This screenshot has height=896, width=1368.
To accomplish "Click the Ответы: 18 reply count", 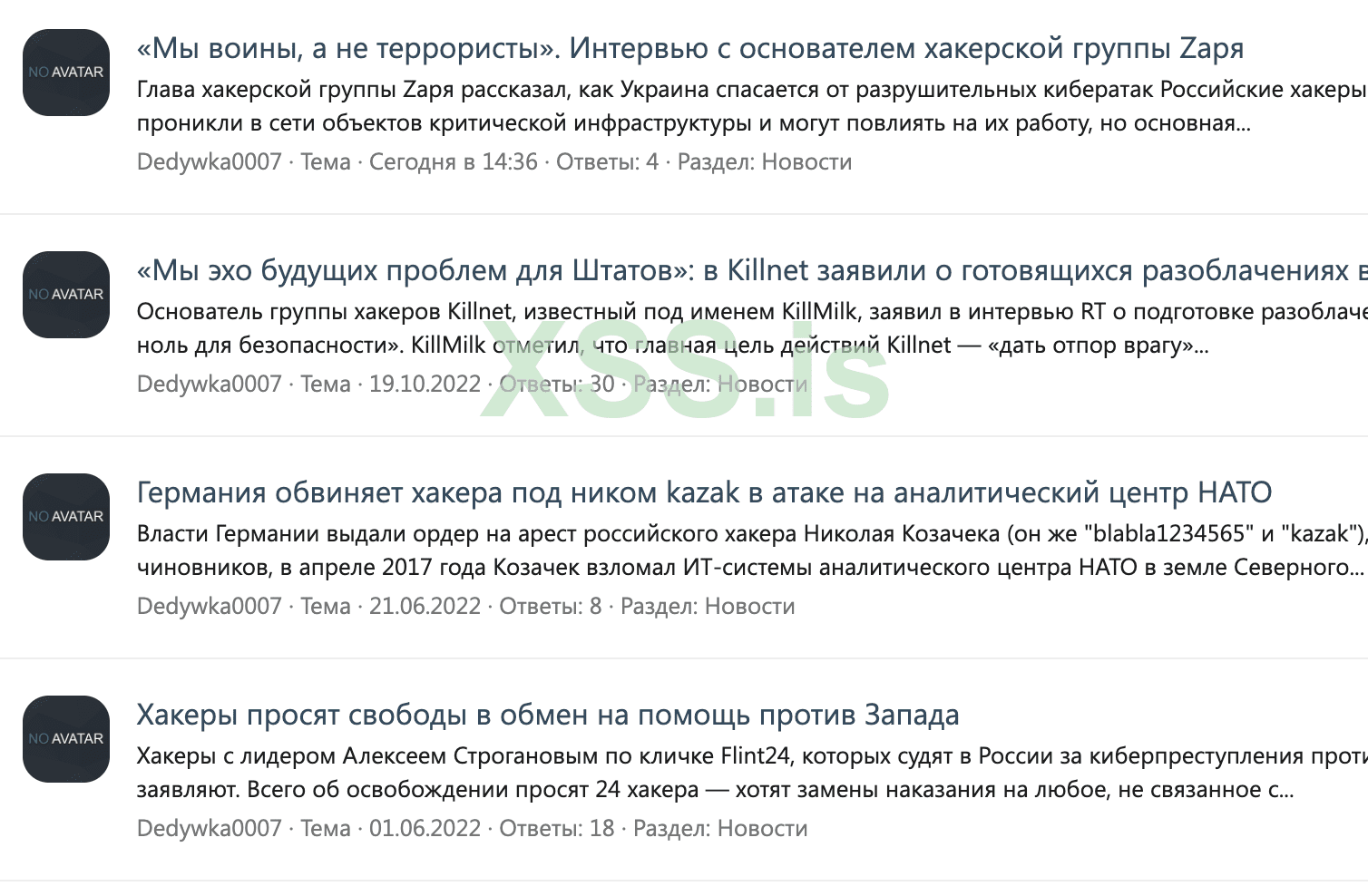I will tap(555, 828).
